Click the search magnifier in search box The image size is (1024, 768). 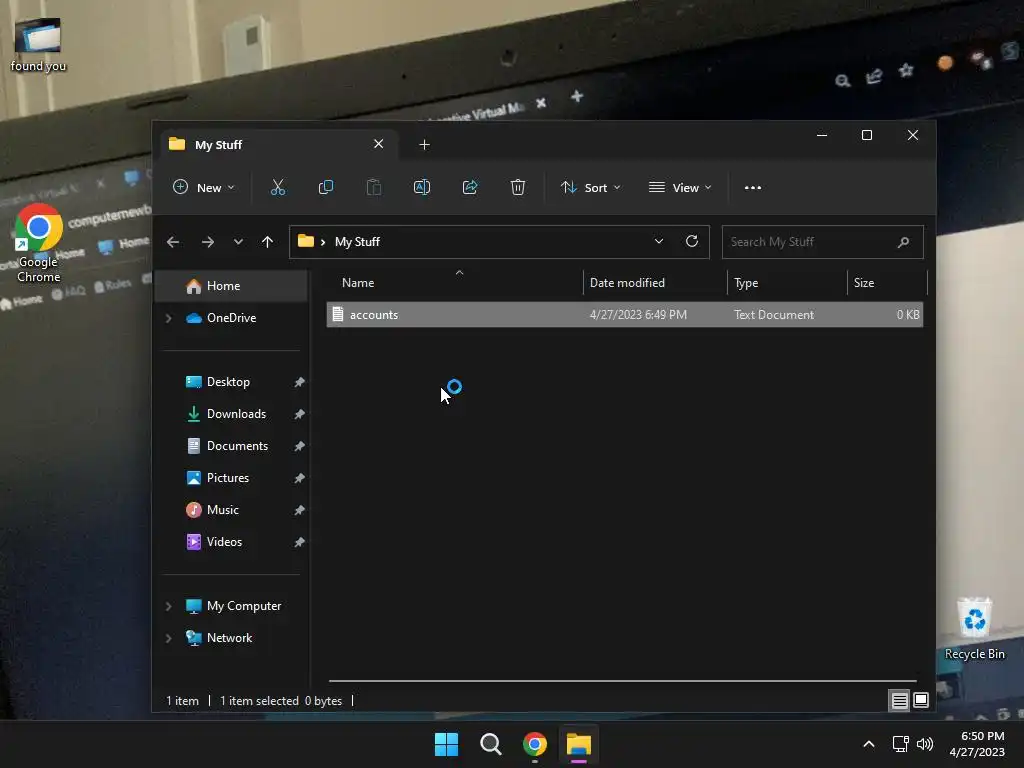pyautogui.click(x=903, y=242)
